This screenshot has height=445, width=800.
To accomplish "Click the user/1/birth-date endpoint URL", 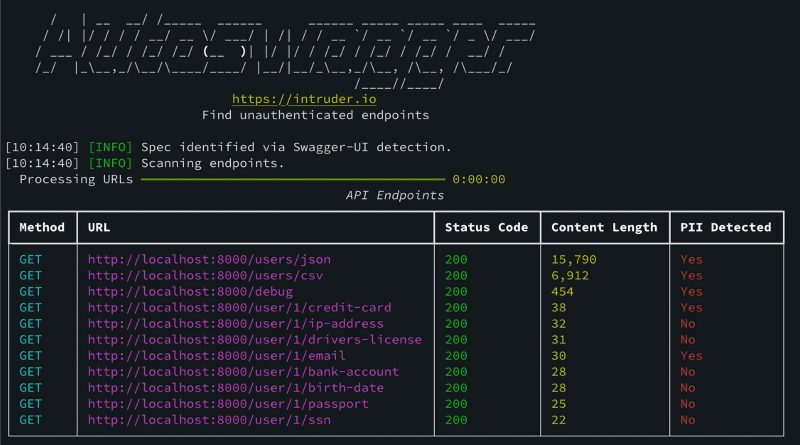I will (239, 387).
